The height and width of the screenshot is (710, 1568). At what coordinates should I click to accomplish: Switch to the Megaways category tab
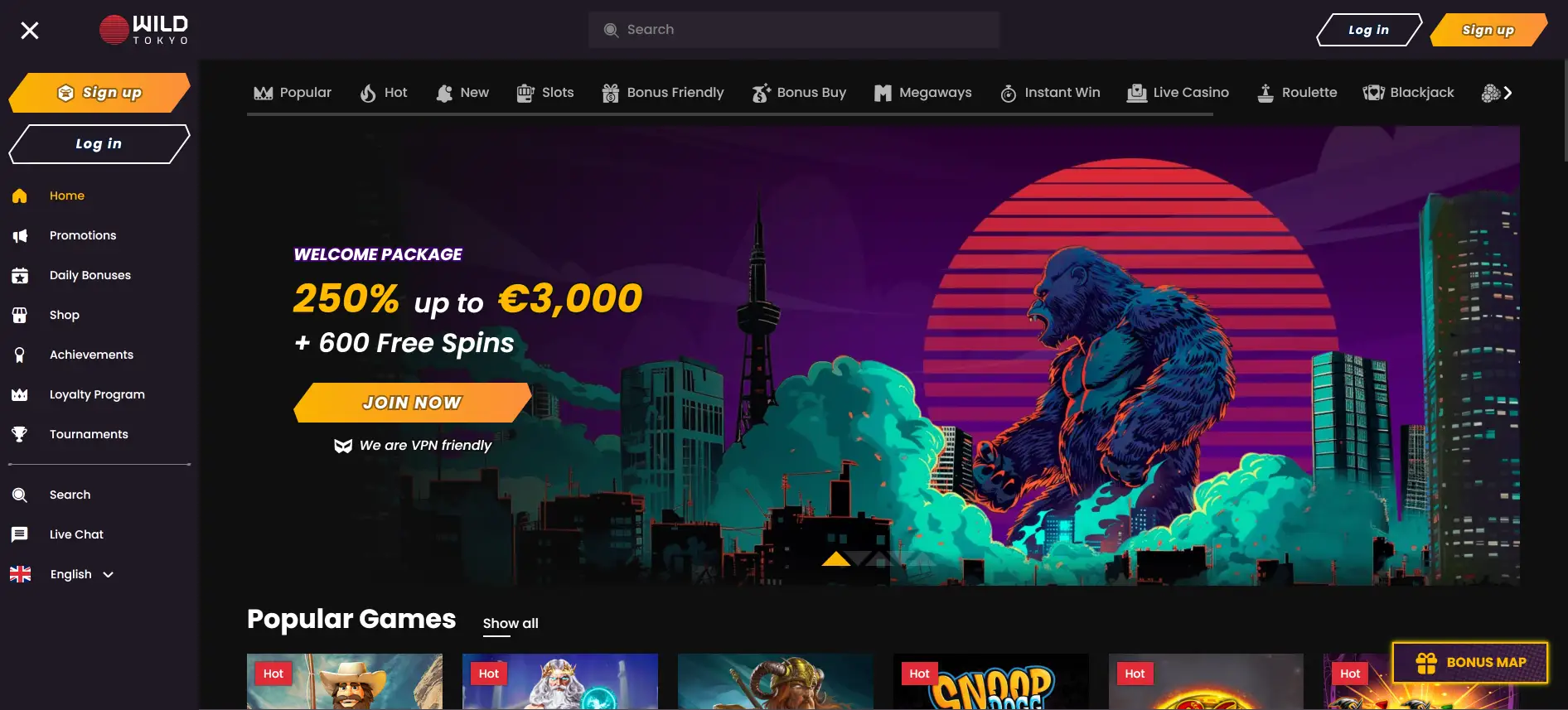click(922, 93)
